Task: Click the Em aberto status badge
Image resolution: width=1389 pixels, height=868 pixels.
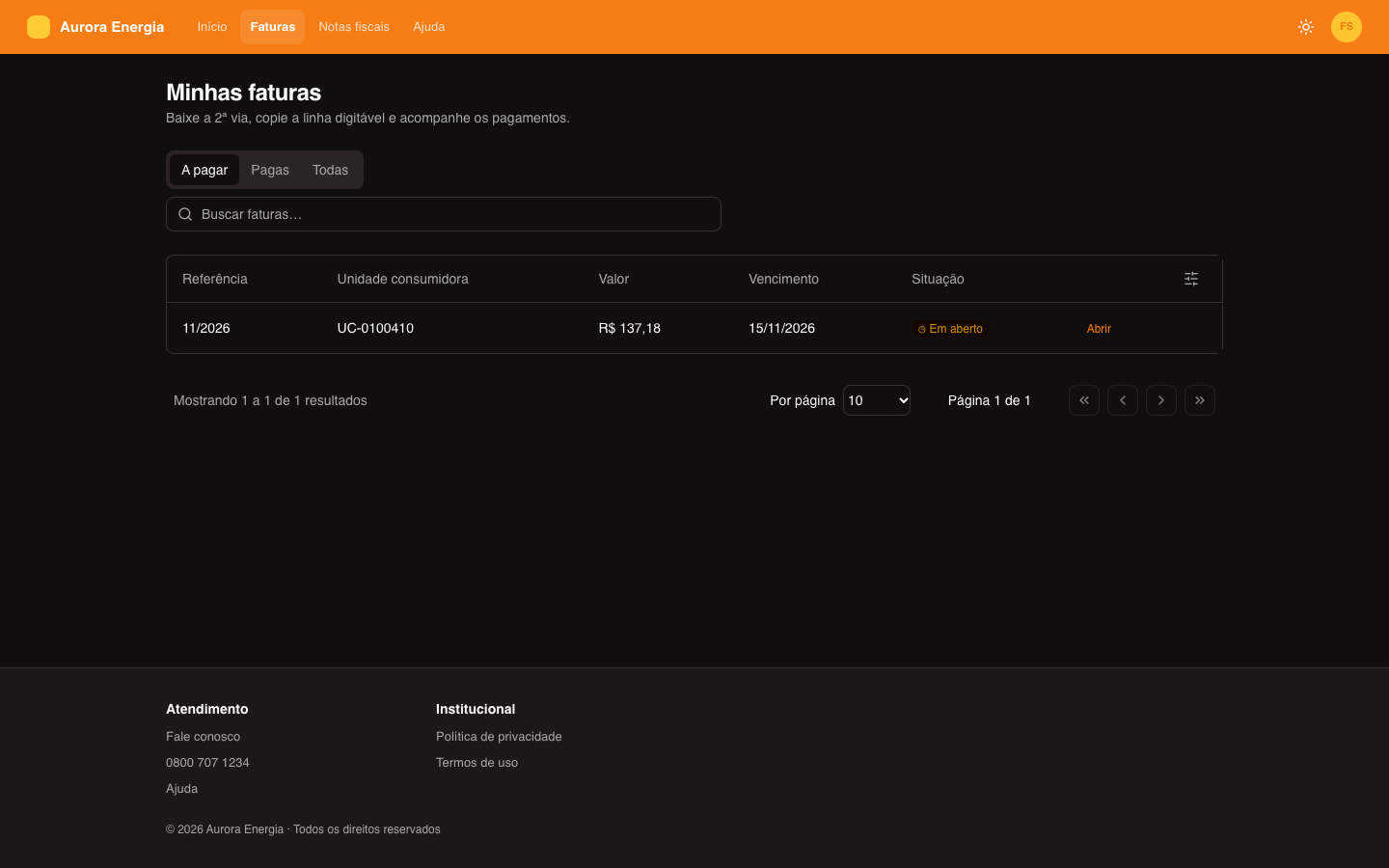Action: 950,329
